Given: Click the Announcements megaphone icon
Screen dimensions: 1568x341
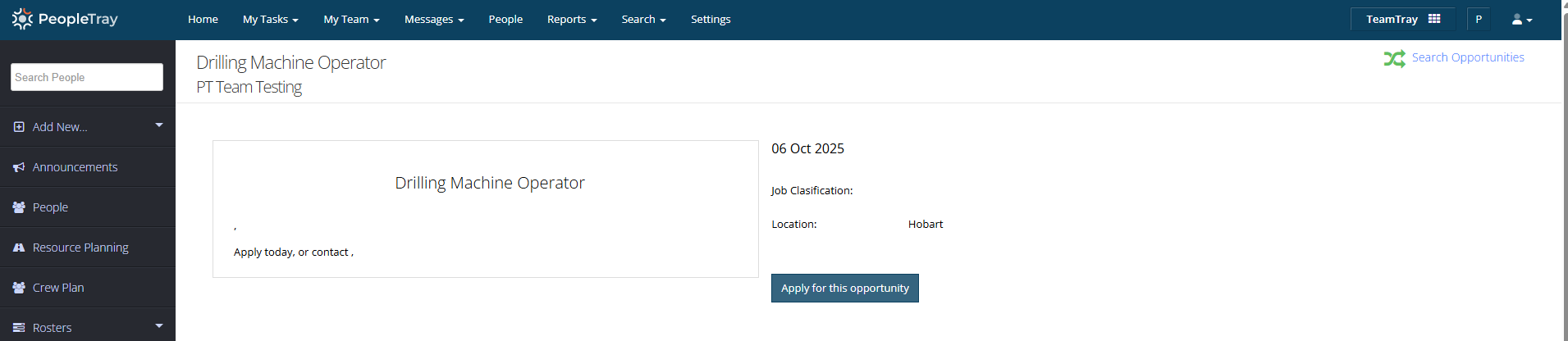Looking at the screenshot, I should (19, 167).
